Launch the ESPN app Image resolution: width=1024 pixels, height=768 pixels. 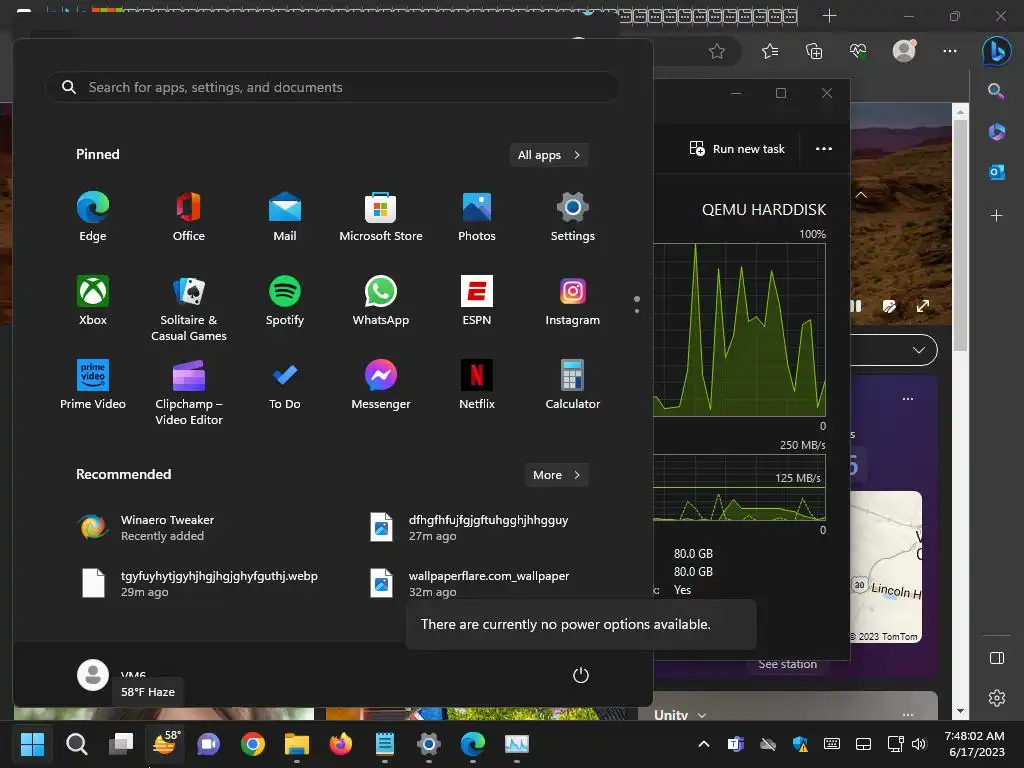point(477,300)
